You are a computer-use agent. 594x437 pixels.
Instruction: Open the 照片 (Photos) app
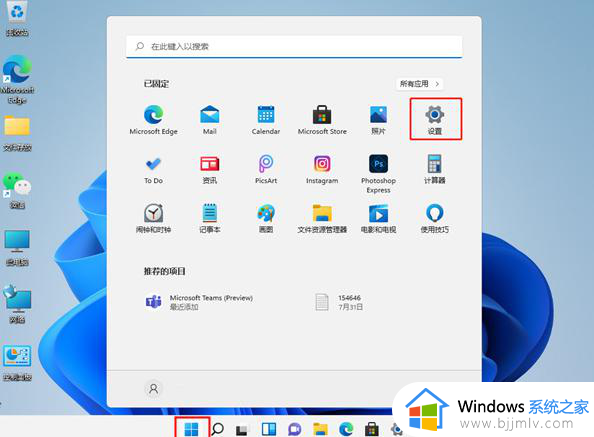pyautogui.click(x=378, y=120)
